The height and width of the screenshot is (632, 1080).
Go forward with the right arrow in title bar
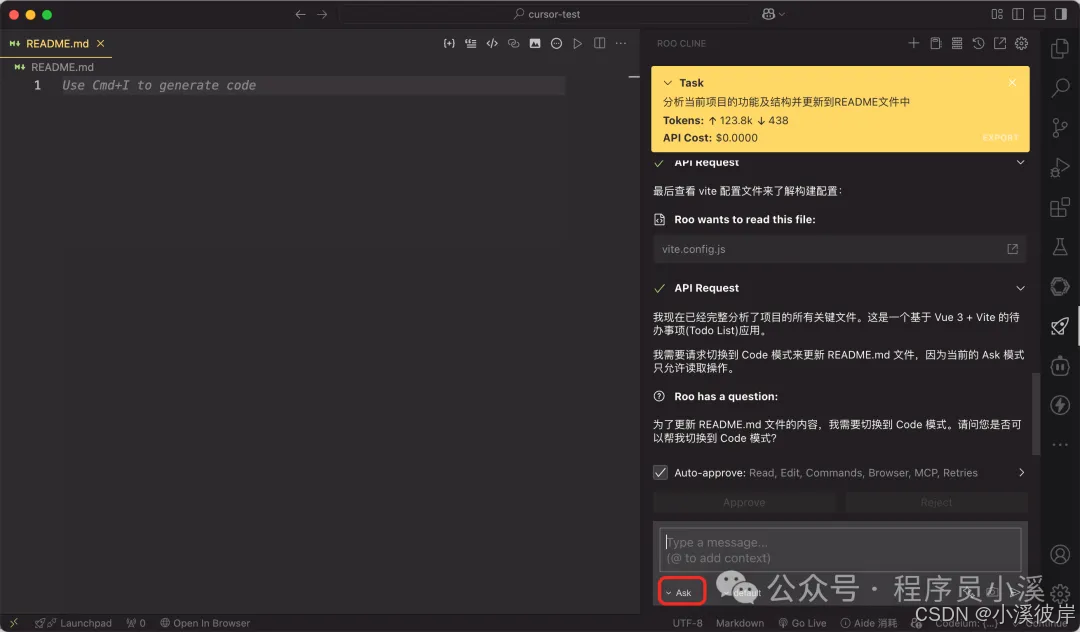[x=322, y=14]
